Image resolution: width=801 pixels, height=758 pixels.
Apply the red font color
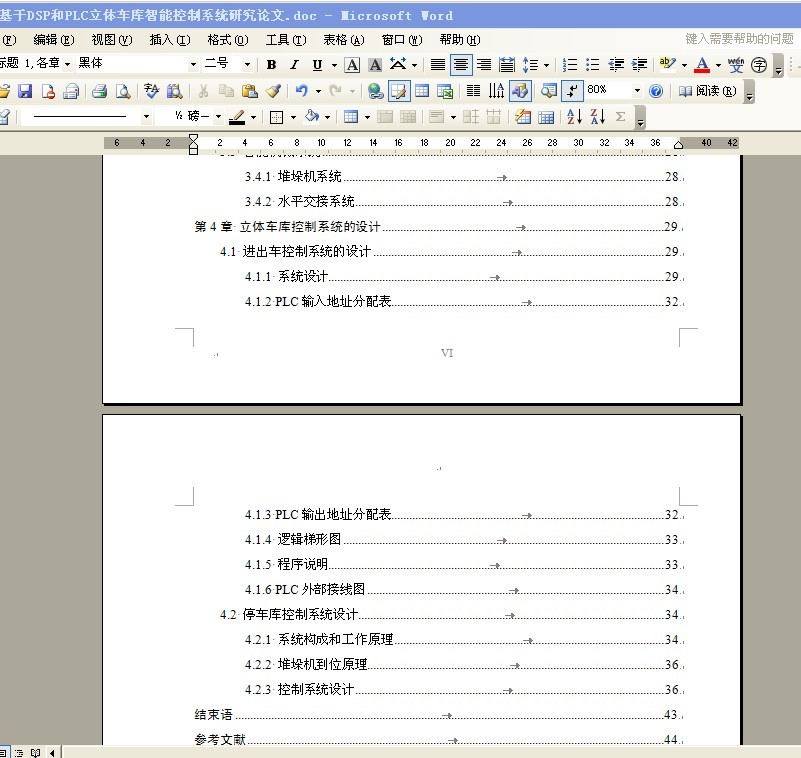tap(702, 65)
